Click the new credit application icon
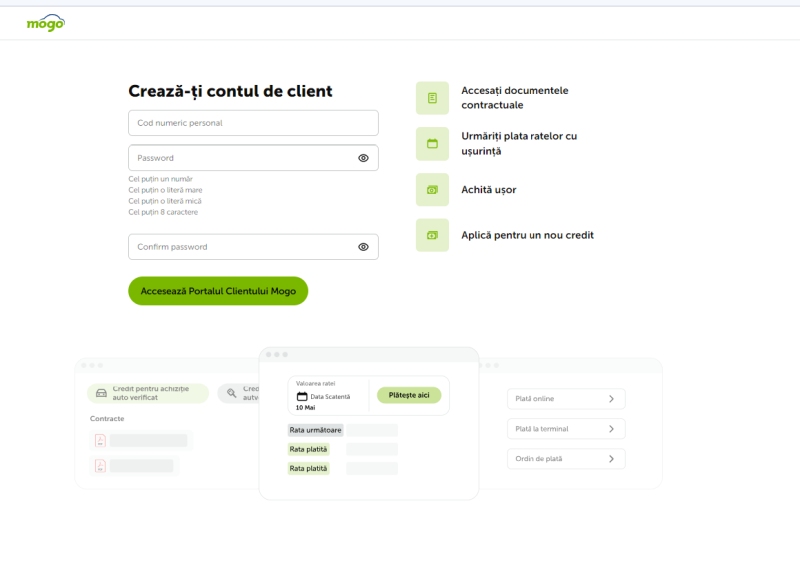The height and width of the screenshot is (583, 800). point(432,235)
